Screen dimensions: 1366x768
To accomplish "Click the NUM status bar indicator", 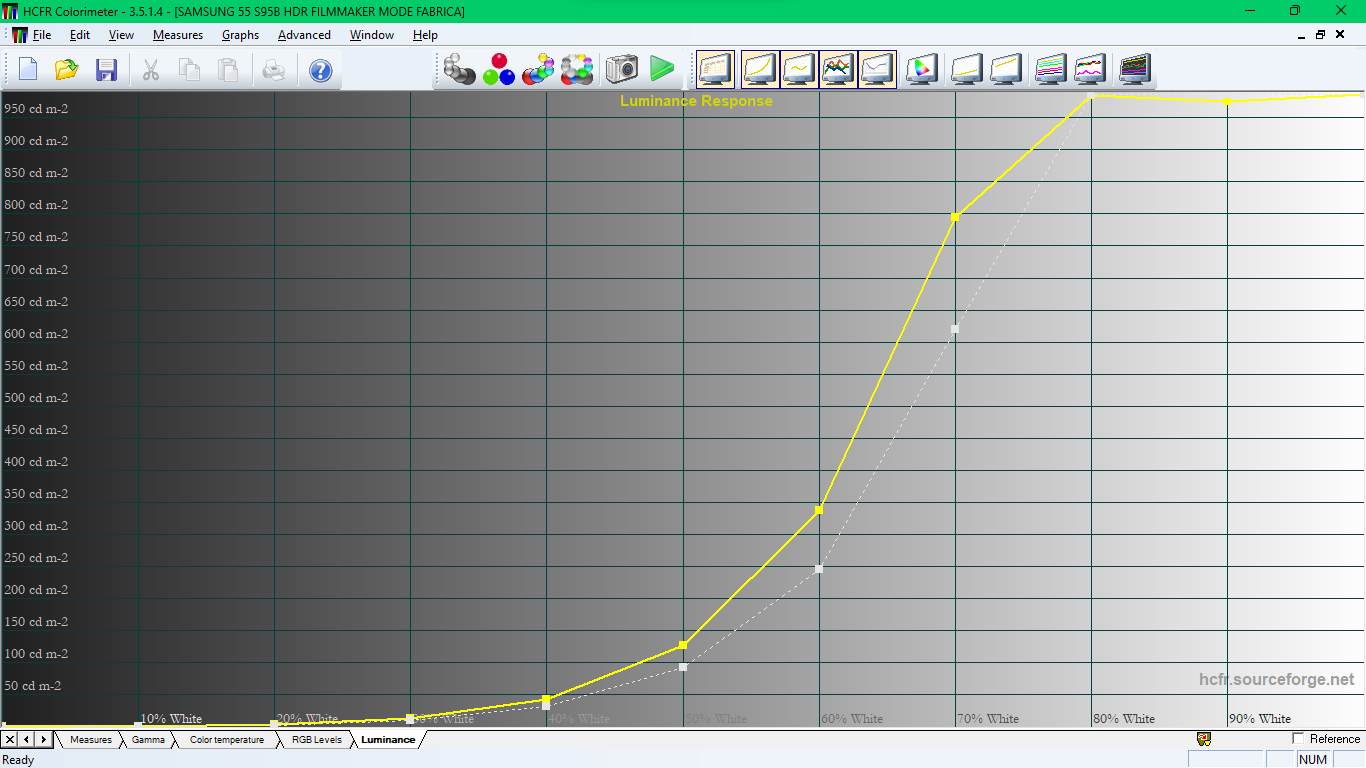I will 1313,760.
